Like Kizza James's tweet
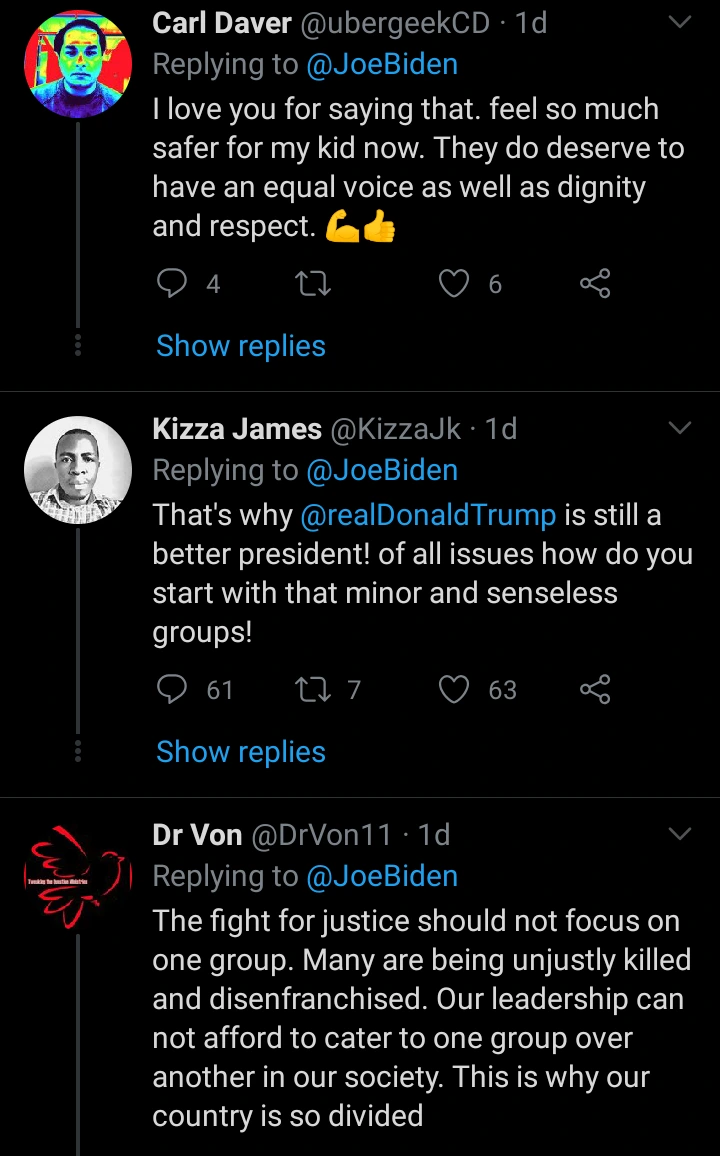The image size is (720, 1156). (x=455, y=690)
